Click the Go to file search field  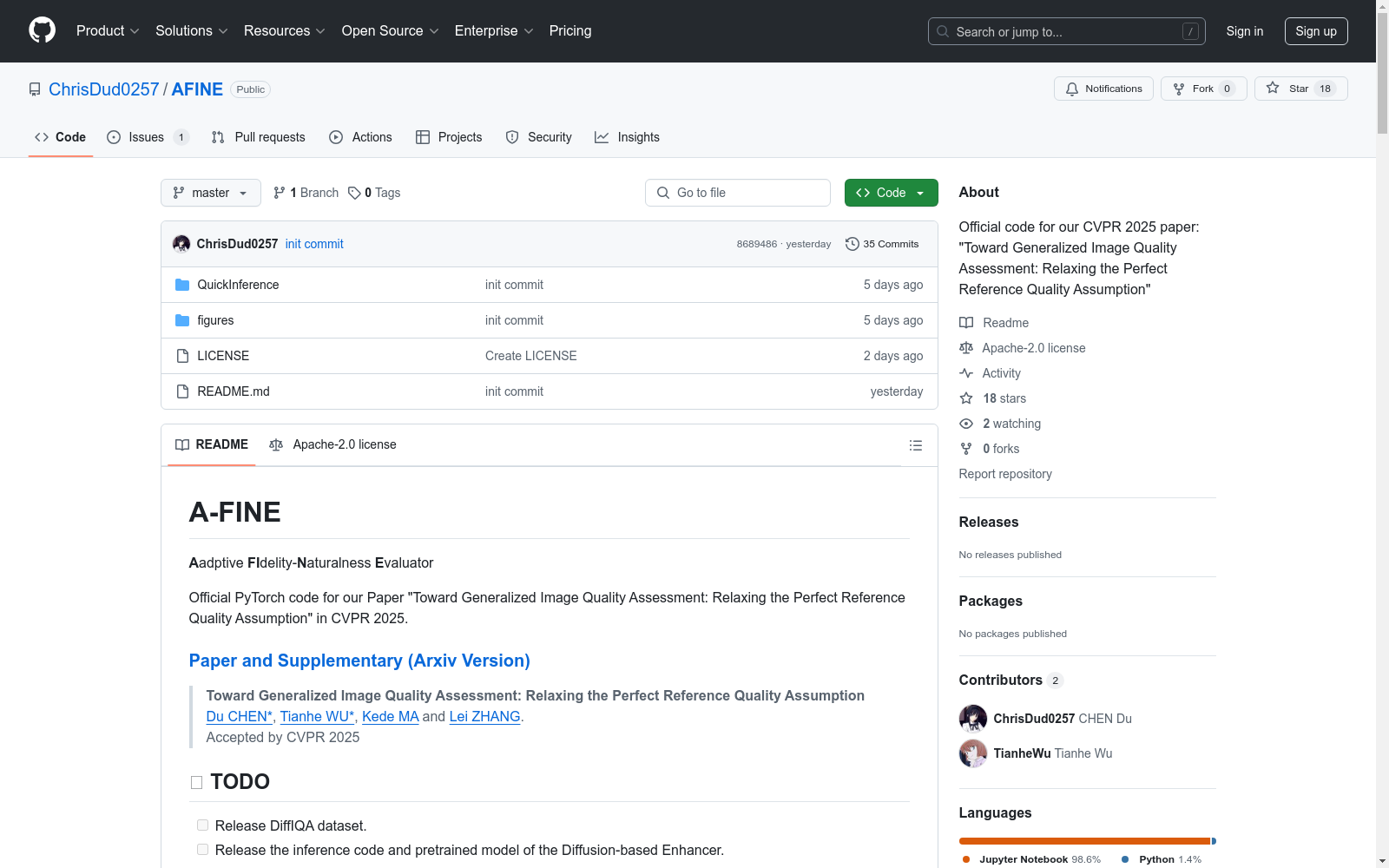(x=738, y=193)
